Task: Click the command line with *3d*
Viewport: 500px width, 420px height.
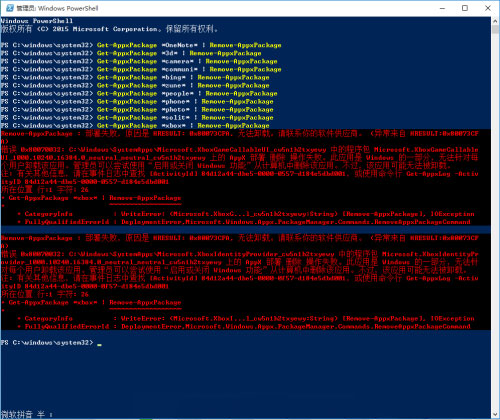Action: click(131, 53)
